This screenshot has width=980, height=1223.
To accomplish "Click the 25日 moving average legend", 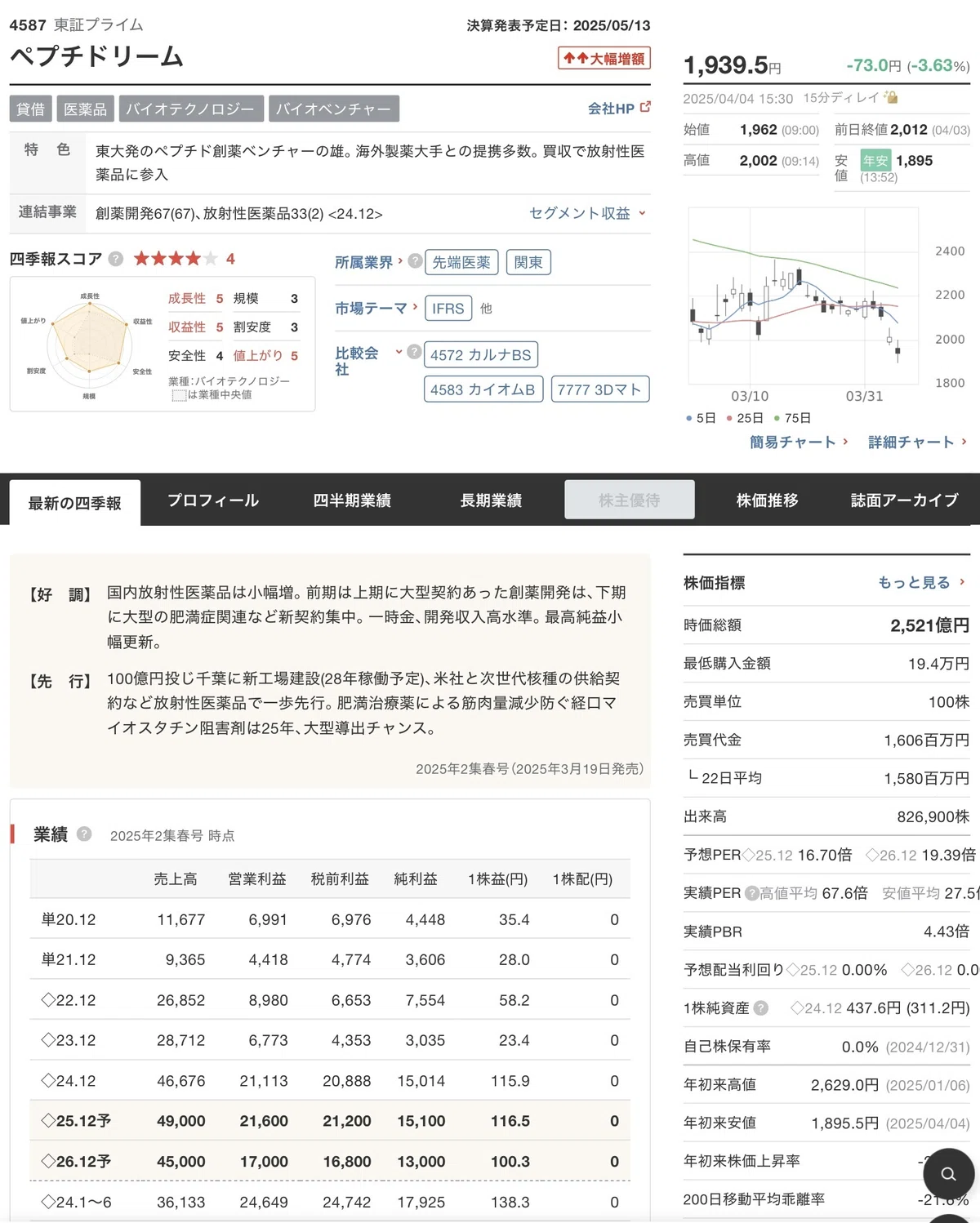I will [x=744, y=418].
